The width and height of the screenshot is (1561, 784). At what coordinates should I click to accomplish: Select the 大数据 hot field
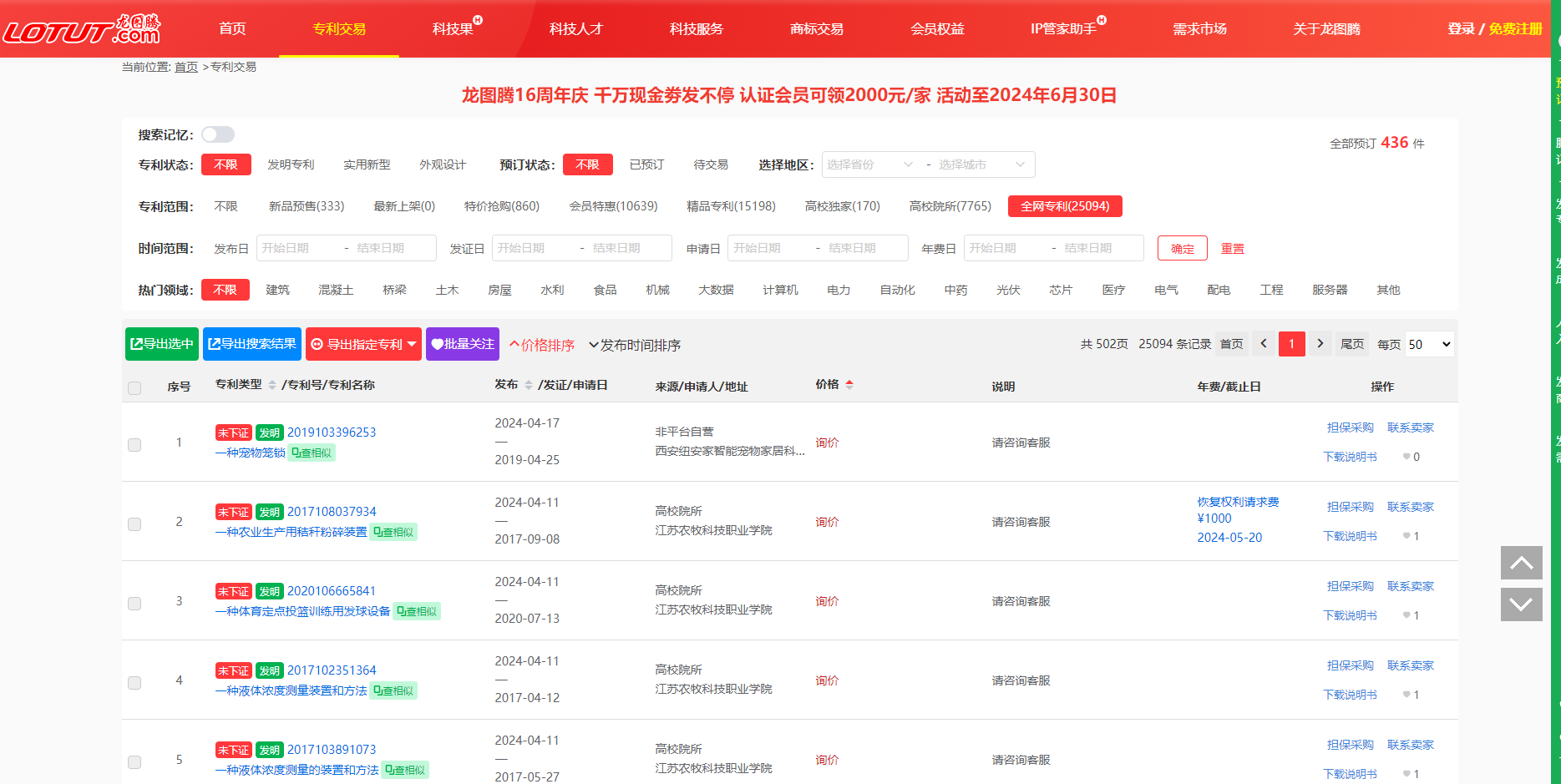[716, 290]
